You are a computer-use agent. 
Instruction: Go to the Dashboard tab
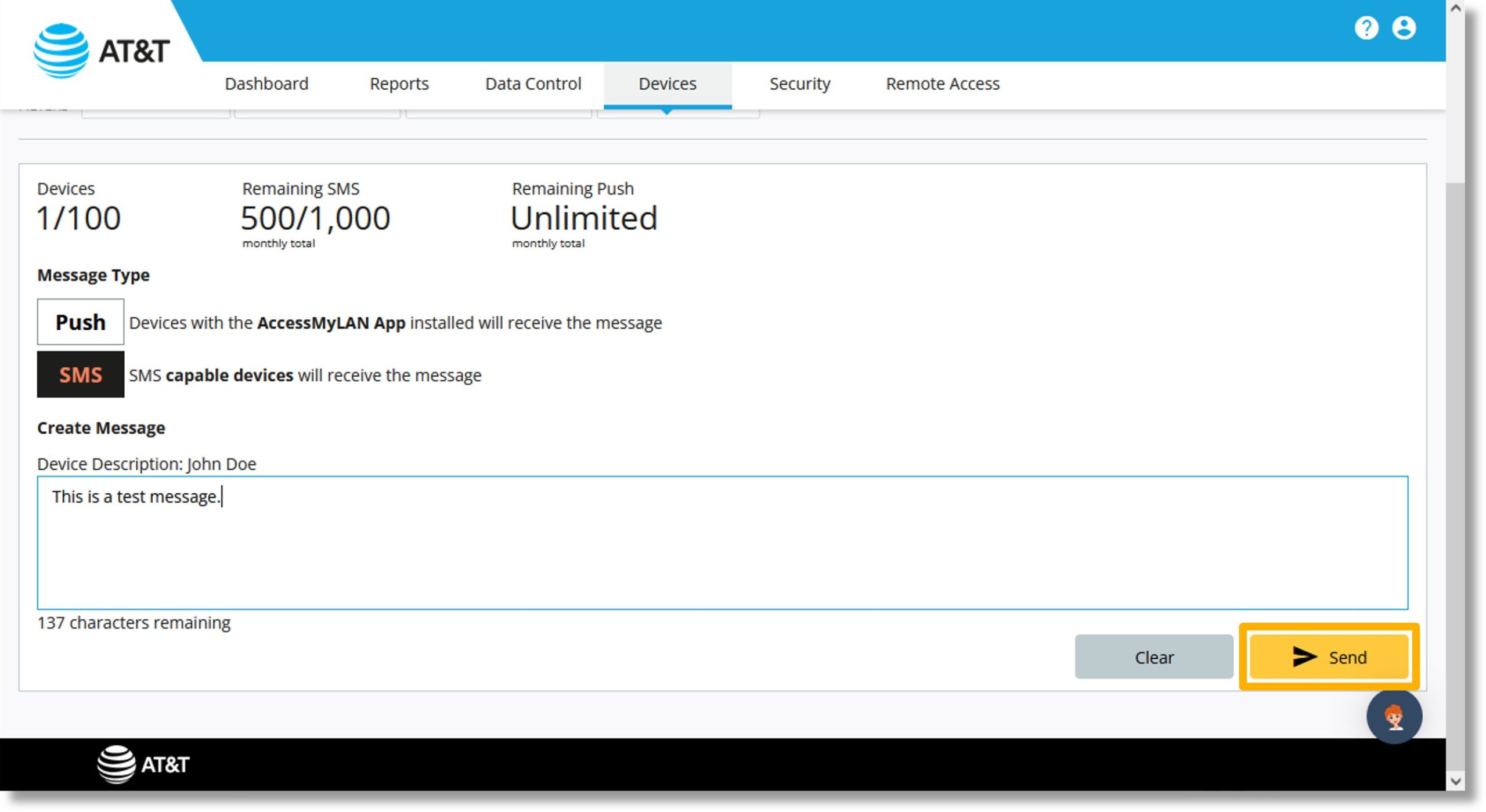[x=266, y=84]
